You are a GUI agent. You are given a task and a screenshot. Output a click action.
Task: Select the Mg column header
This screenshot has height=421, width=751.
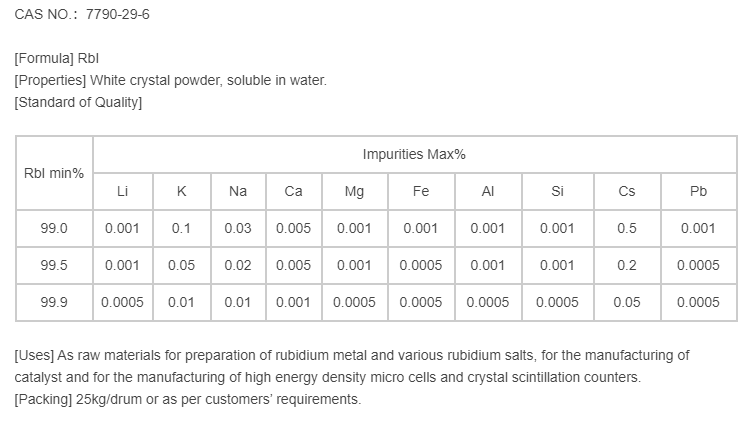tap(354, 191)
